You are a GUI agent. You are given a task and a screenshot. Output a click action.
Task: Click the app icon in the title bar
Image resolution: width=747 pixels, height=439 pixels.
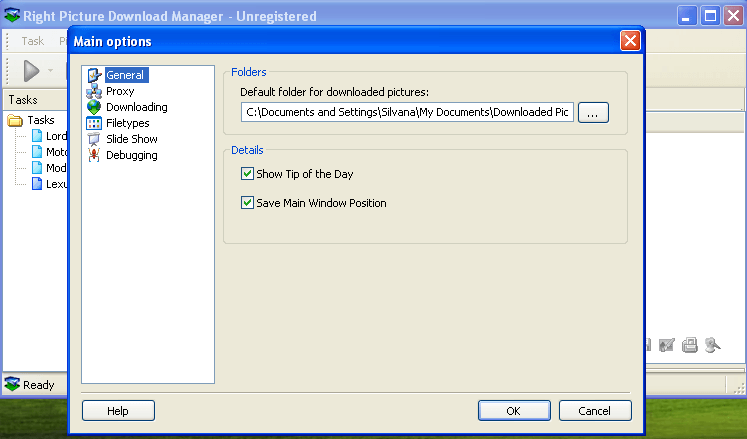pyautogui.click(x=12, y=16)
